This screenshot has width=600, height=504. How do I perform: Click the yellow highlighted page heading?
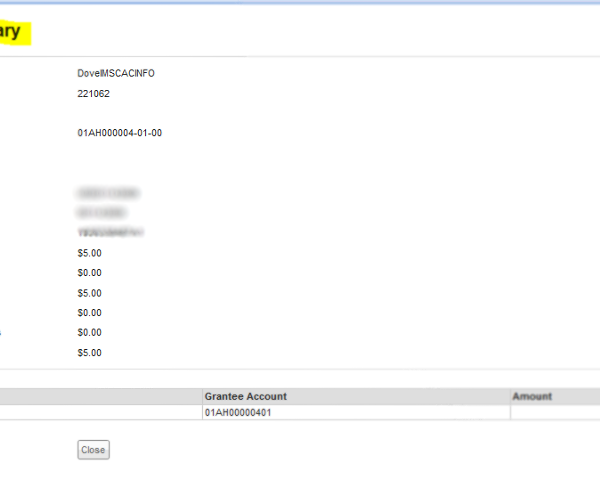pyautogui.click(x=12, y=31)
